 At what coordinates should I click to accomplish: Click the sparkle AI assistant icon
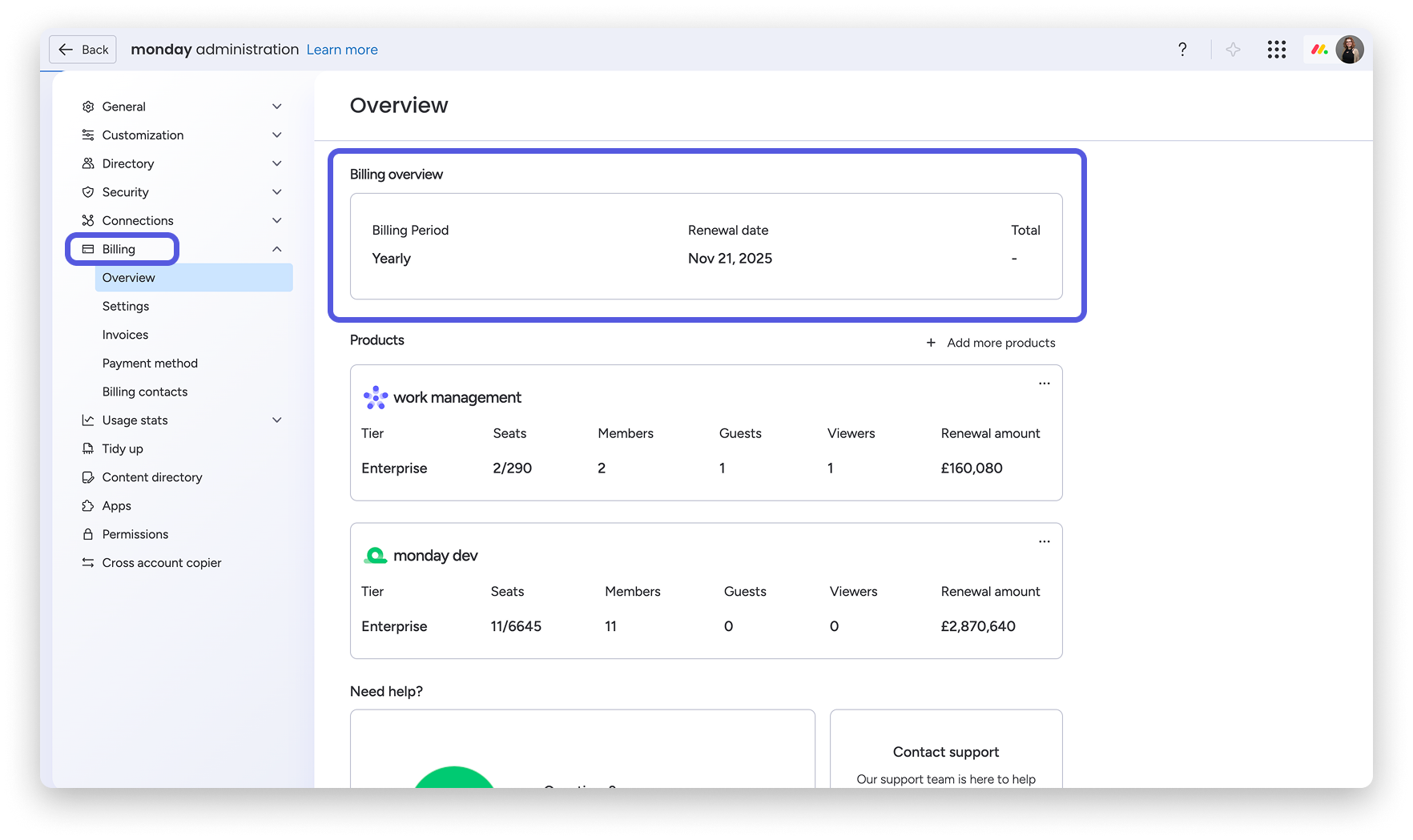pyautogui.click(x=1233, y=50)
